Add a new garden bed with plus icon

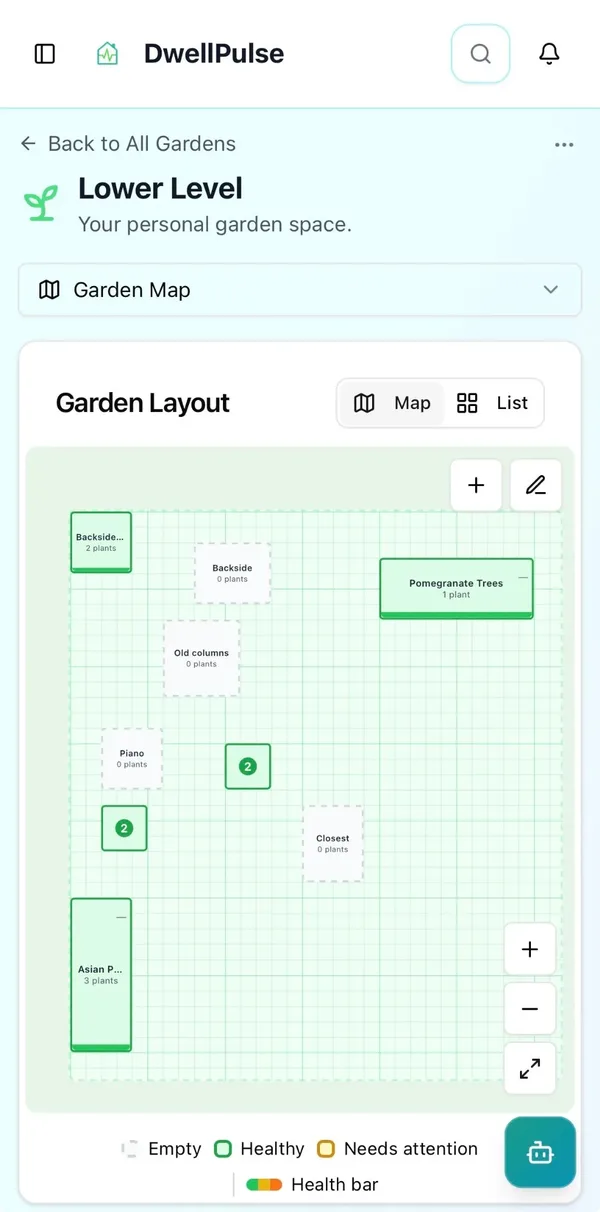coord(476,485)
